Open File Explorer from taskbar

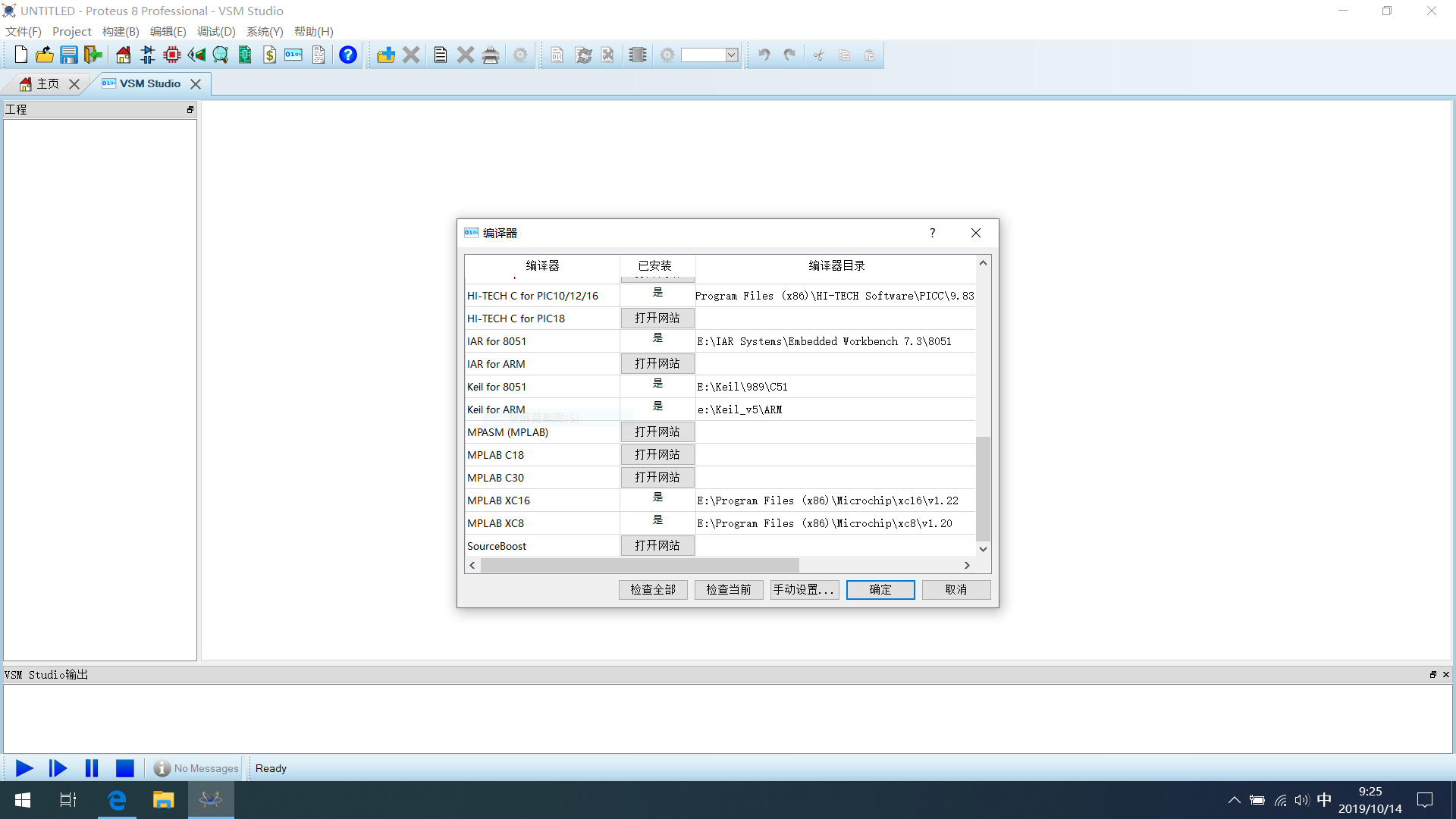point(163,800)
